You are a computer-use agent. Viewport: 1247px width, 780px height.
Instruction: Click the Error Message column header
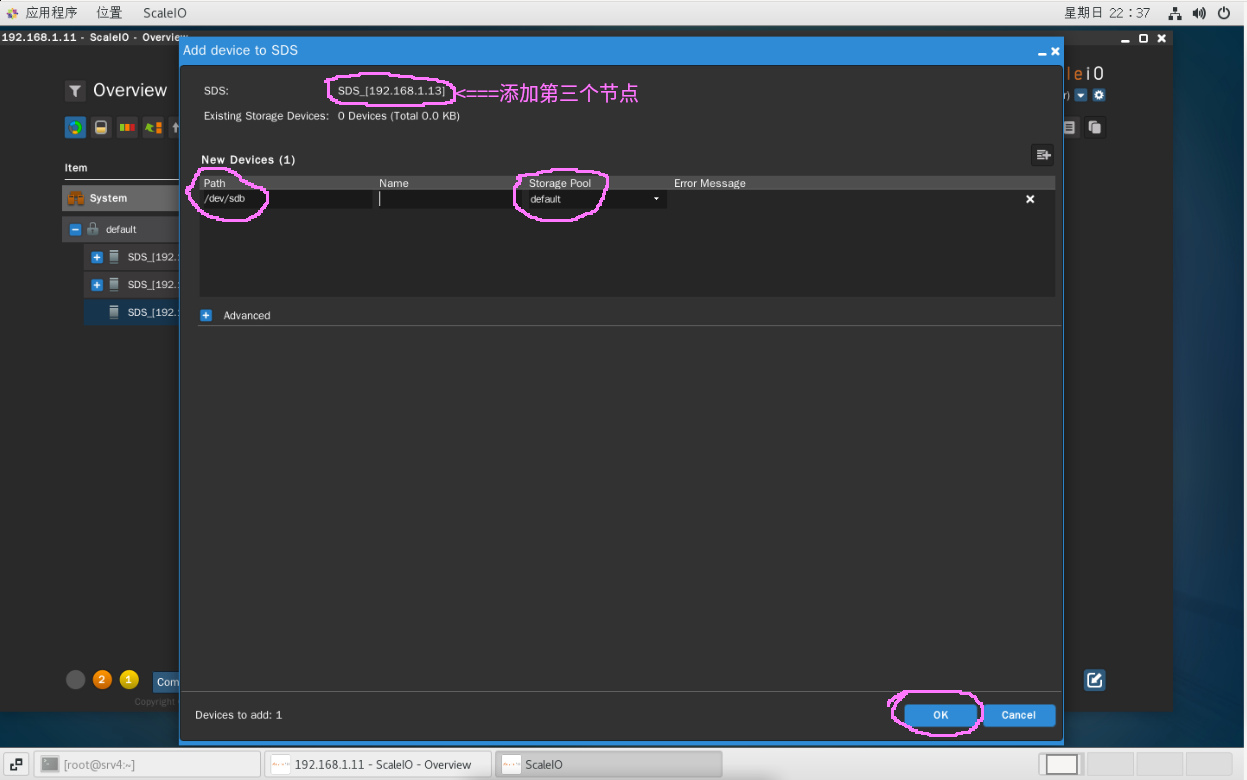tap(710, 183)
